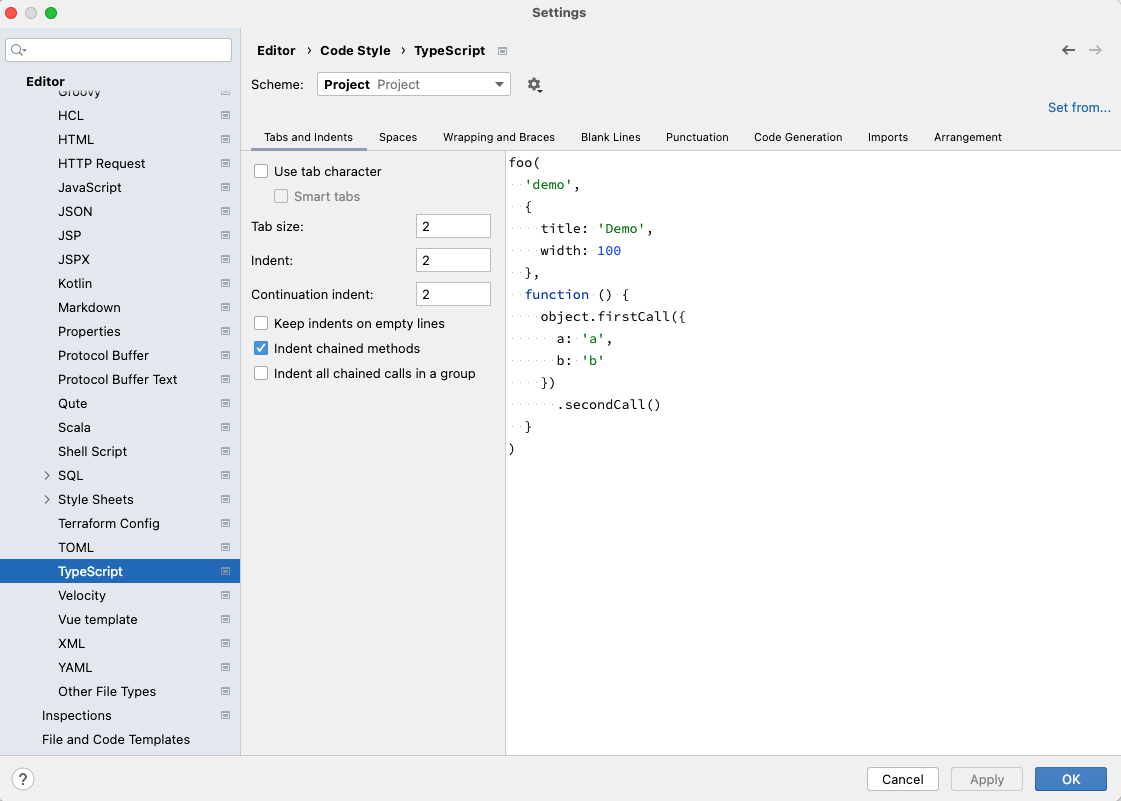Click the project icon on Markdown row
The width and height of the screenshot is (1121, 801).
click(x=225, y=308)
